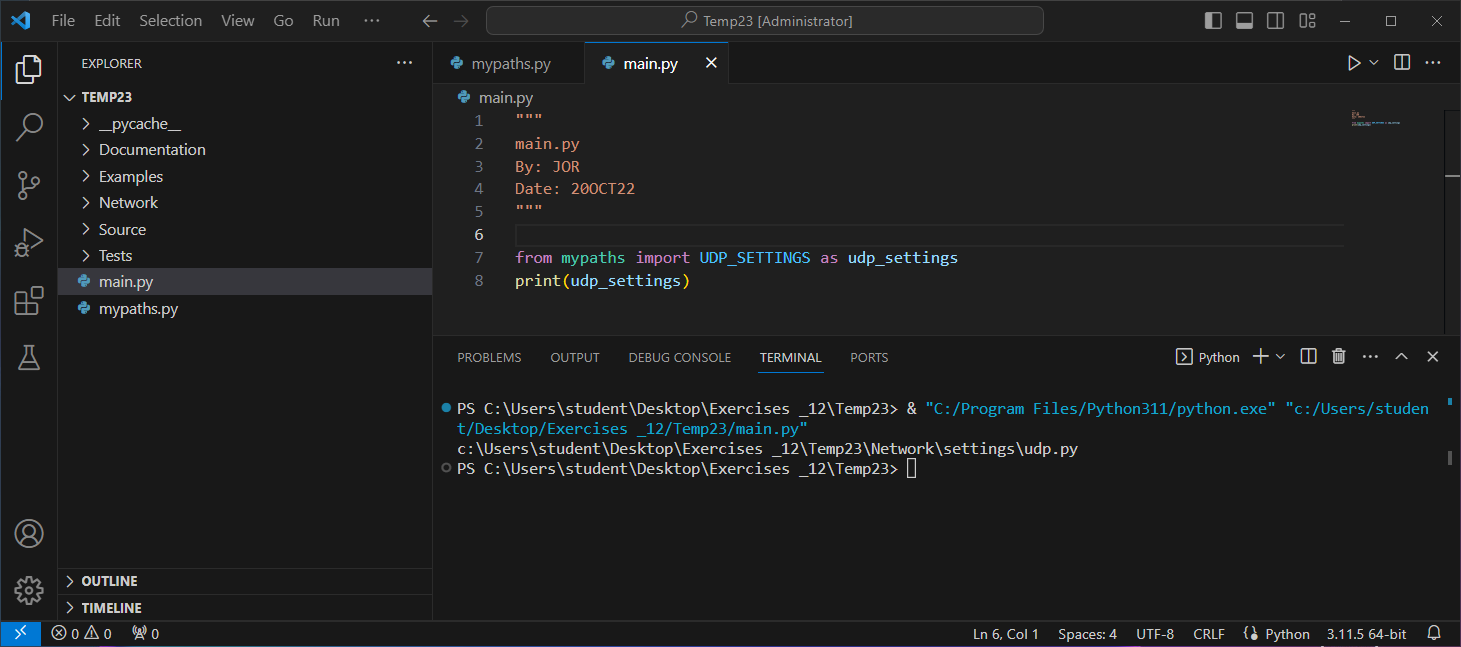Screen dimensions: 1461x647
Task: Open the Search view in activity bar
Action: point(29,127)
